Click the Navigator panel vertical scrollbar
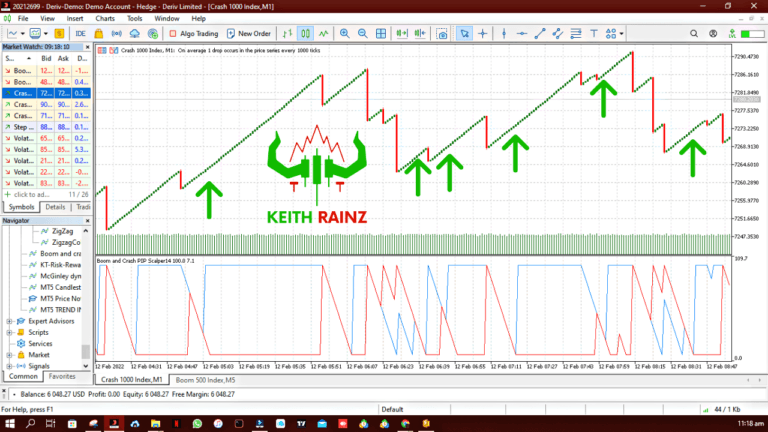Image resolution: width=768 pixels, height=432 pixels. [85, 300]
